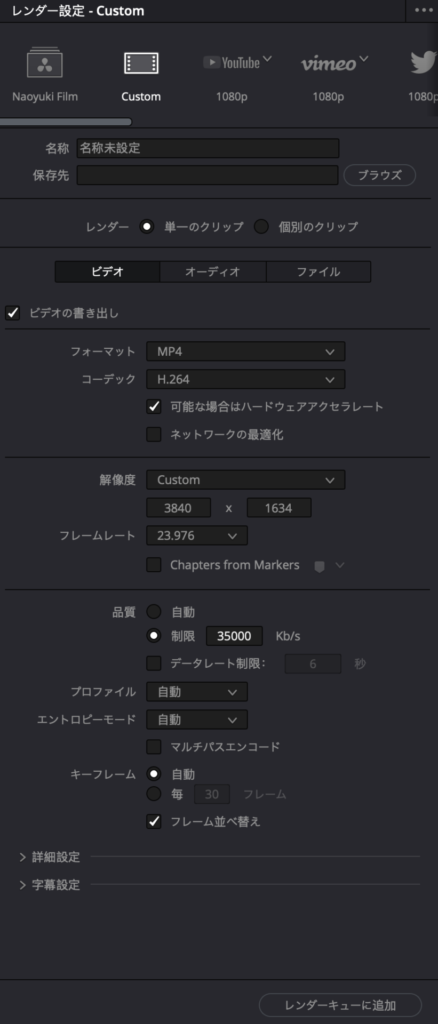Click the marker shield icon beside Chapters from Markers
The height and width of the screenshot is (1024, 438).
coord(319,566)
